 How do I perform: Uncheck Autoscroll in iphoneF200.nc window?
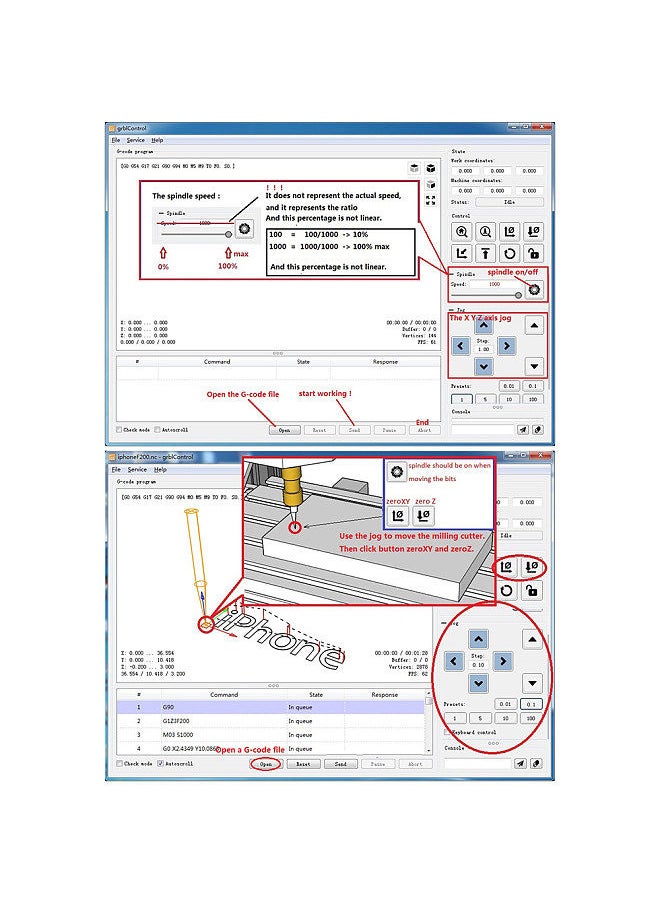point(160,763)
